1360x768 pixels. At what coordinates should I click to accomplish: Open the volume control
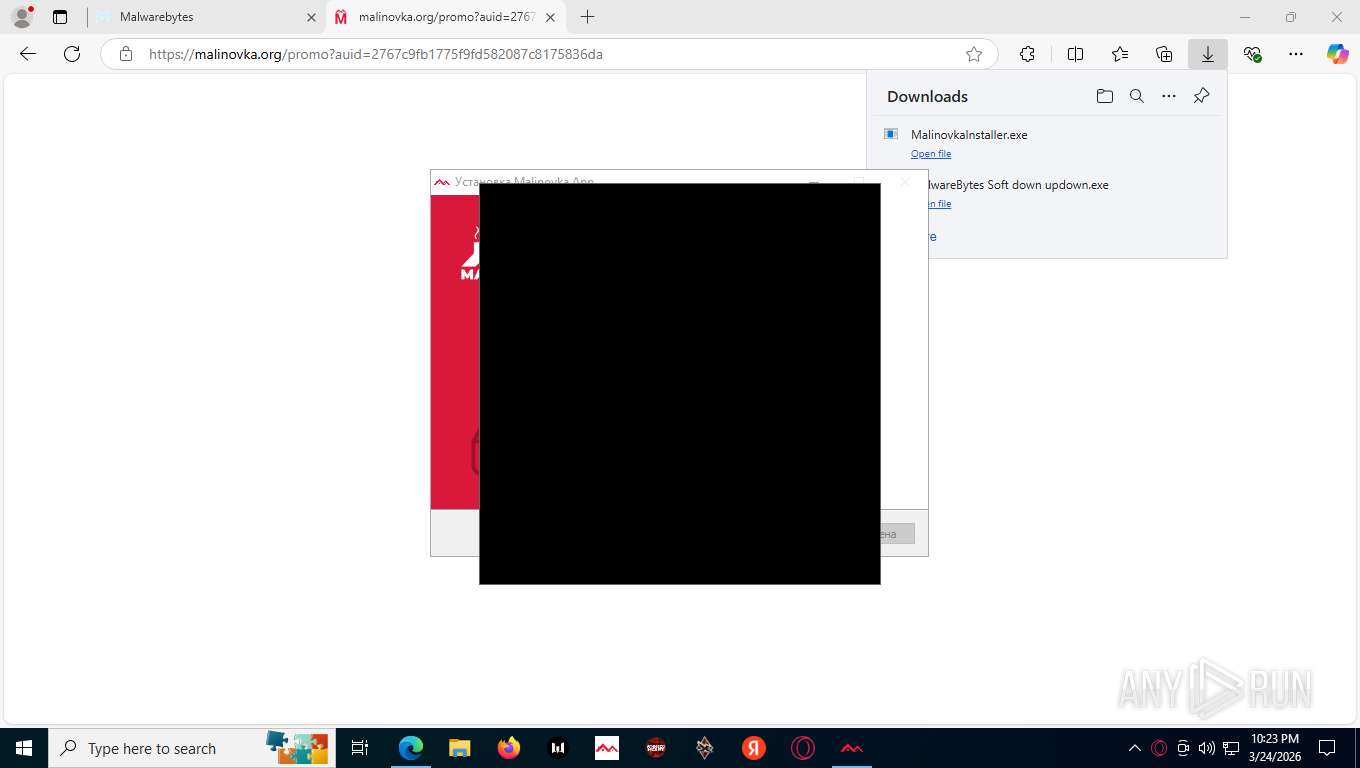1207,748
